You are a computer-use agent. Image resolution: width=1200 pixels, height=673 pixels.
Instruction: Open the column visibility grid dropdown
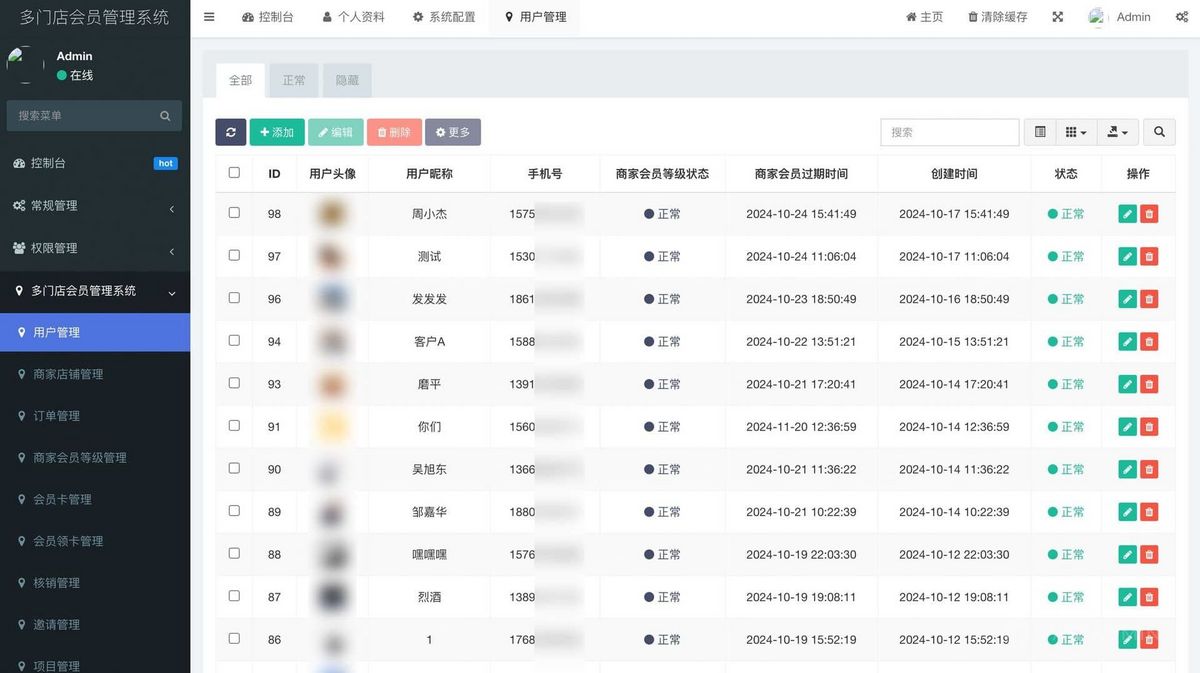point(1074,131)
